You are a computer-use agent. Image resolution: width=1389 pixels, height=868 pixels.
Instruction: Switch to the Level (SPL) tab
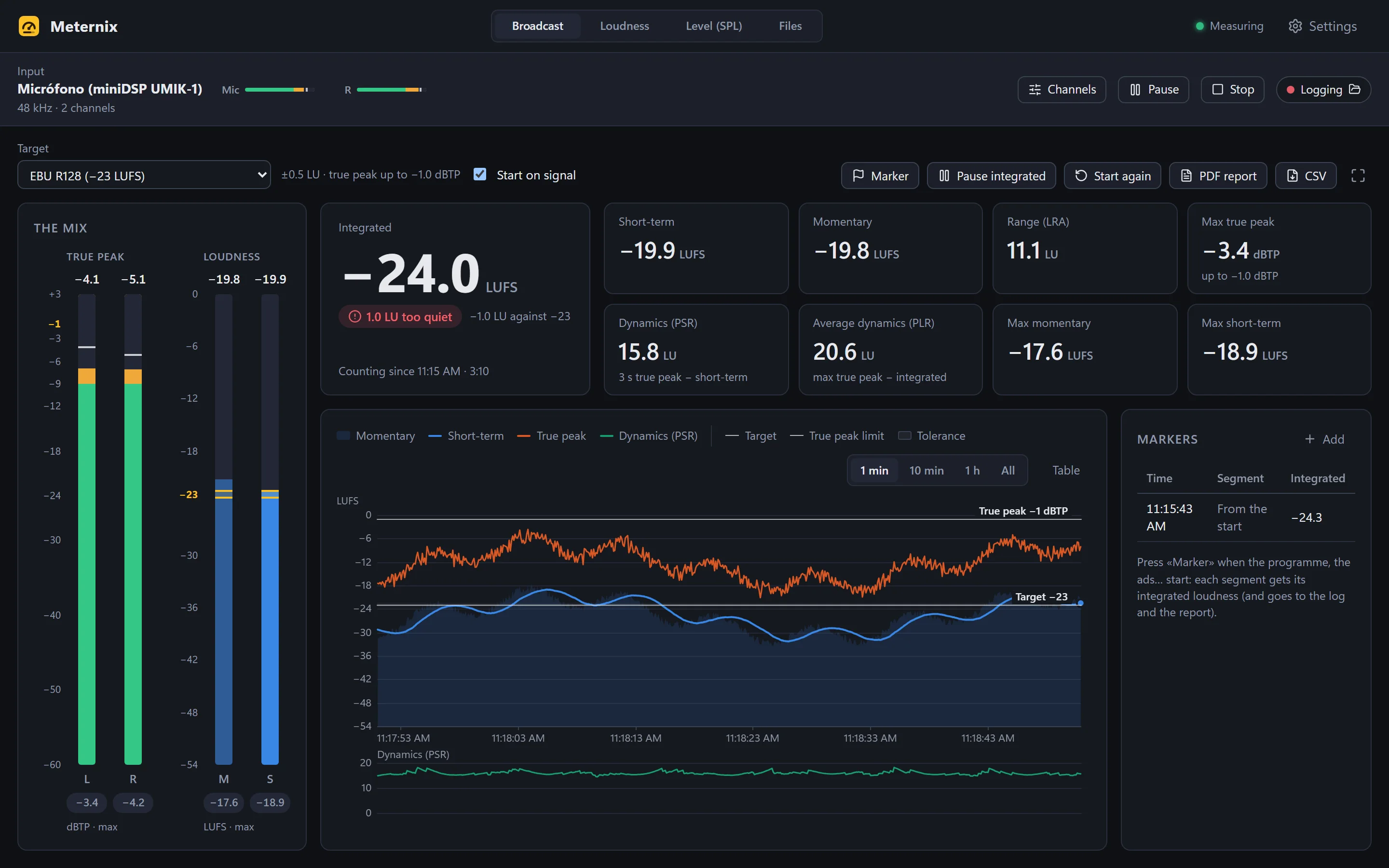tap(713, 27)
